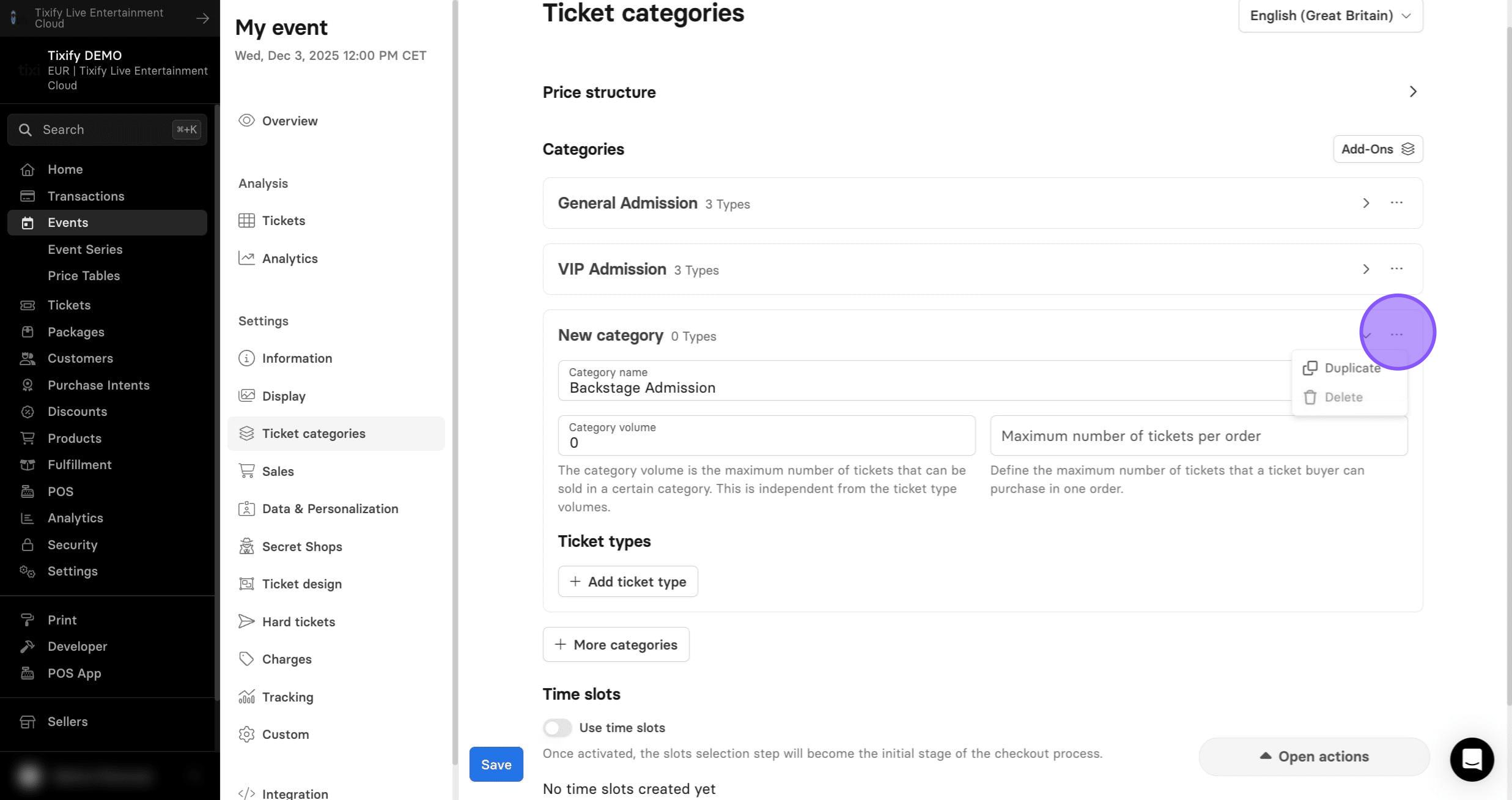This screenshot has height=800, width=1512.
Task: Expand the General Admission category chevron
Action: [x=1366, y=203]
